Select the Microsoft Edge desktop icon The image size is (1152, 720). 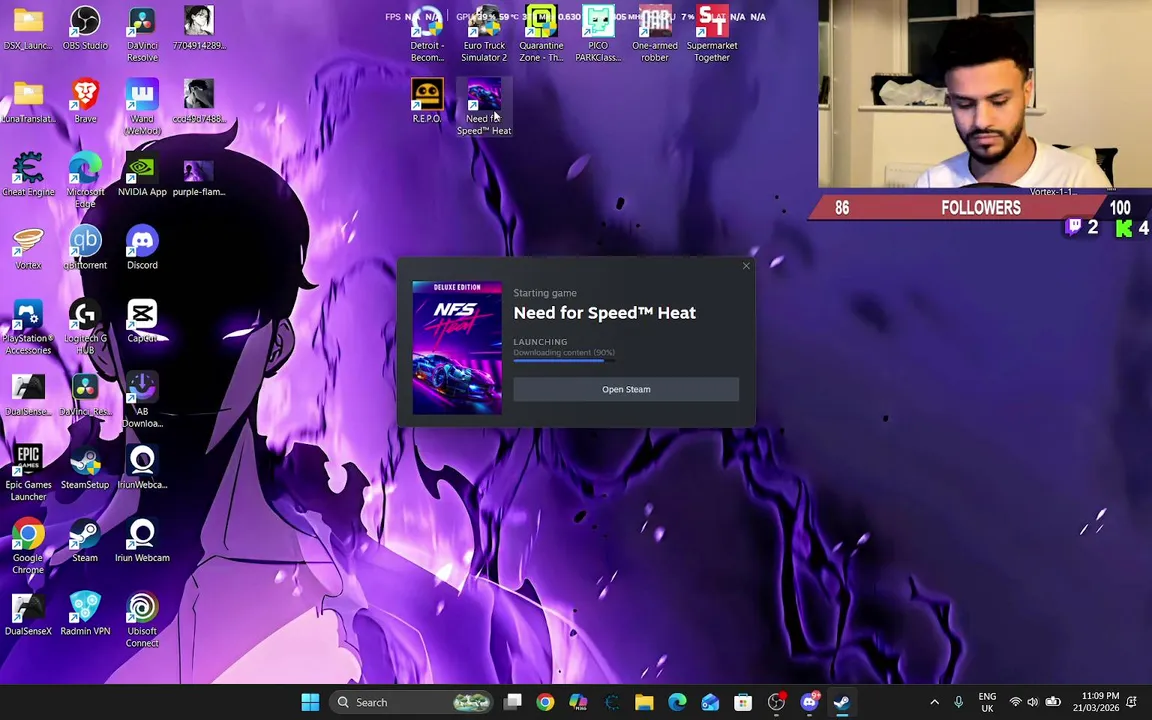coord(85,180)
